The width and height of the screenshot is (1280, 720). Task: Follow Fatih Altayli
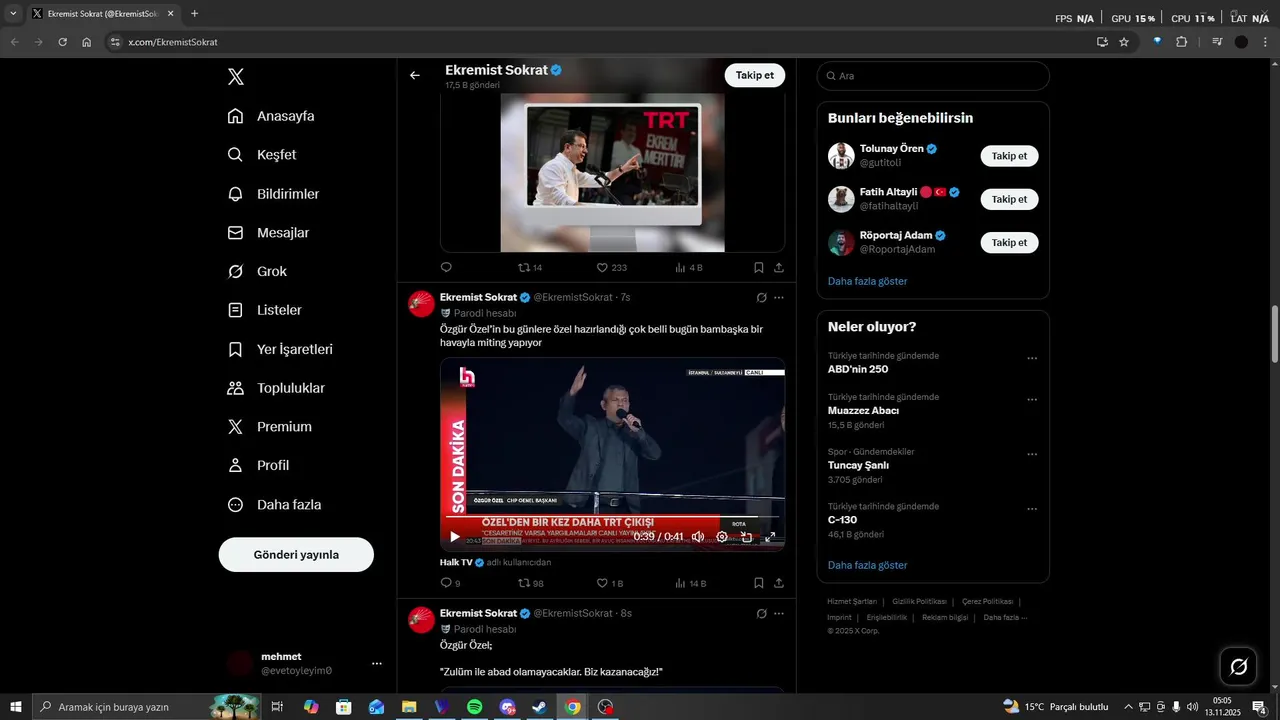[x=1009, y=199]
